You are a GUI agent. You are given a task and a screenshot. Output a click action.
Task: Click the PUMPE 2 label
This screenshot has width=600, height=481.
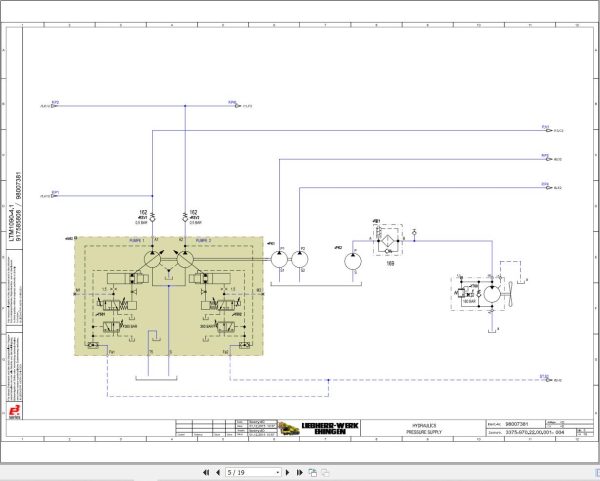tap(203, 240)
